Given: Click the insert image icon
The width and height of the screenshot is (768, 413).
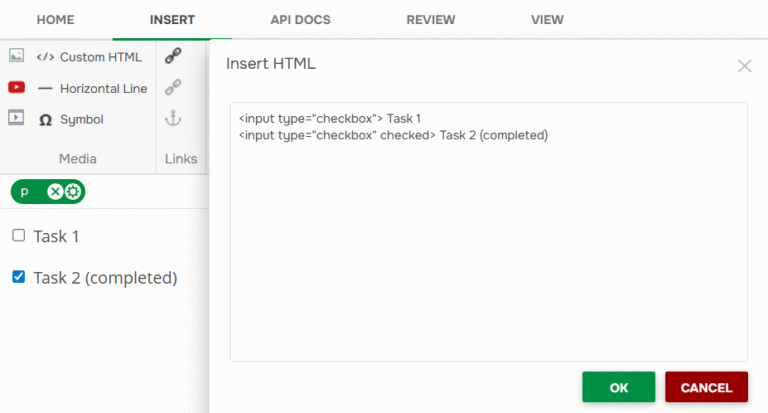Looking at the screenshot, I should click(x=16, y=56).
